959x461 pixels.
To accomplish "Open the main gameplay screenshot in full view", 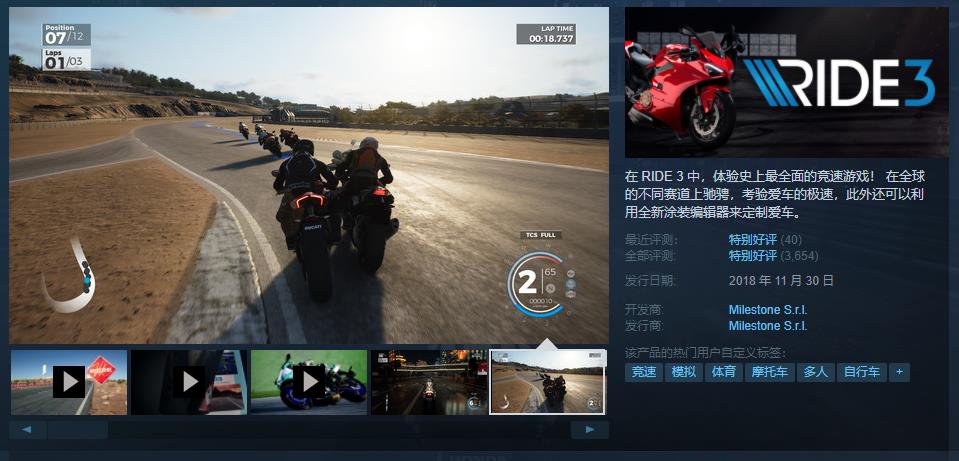I will [x=309, y=175].
